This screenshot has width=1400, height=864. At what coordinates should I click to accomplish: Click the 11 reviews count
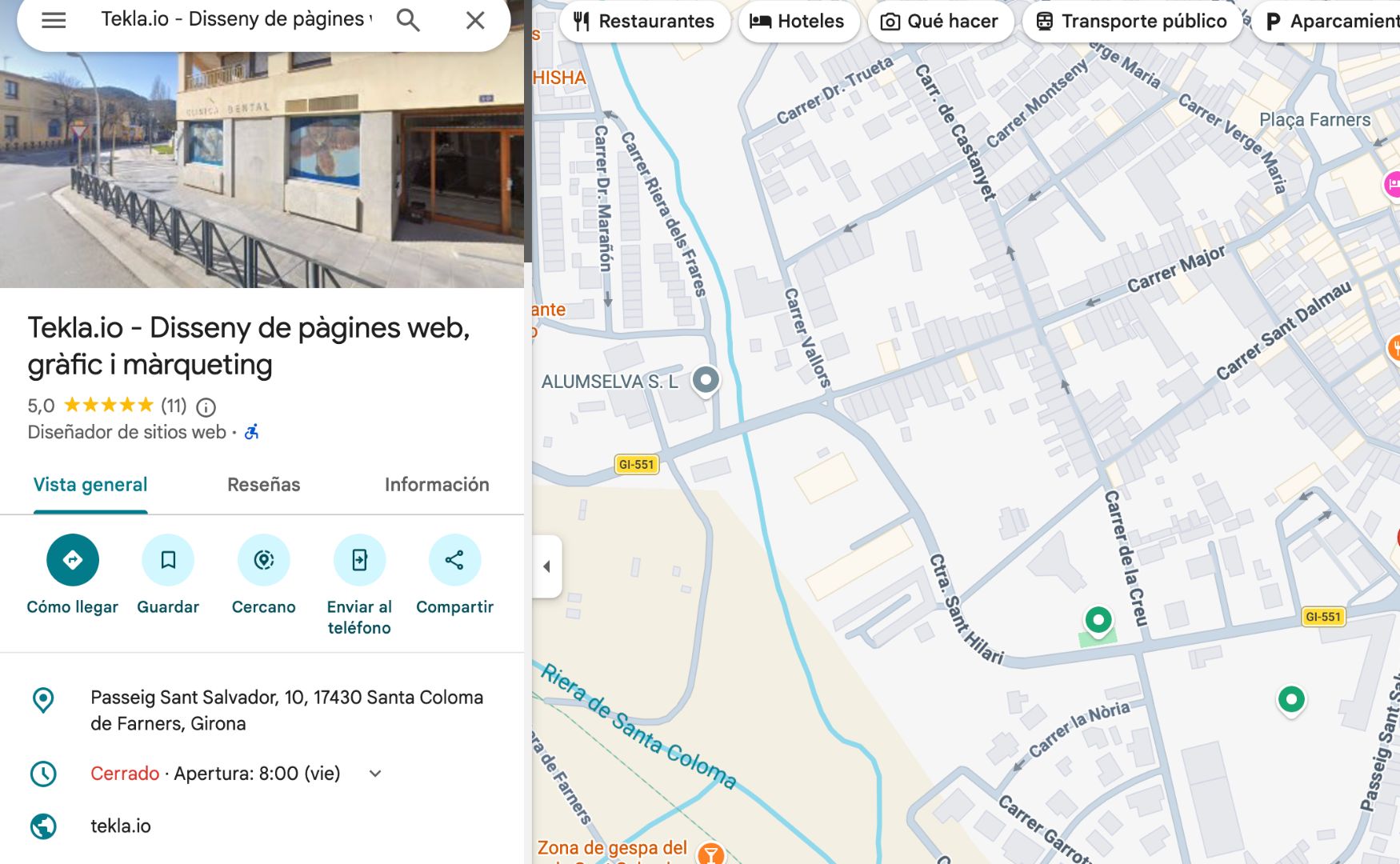coord(174,406)
